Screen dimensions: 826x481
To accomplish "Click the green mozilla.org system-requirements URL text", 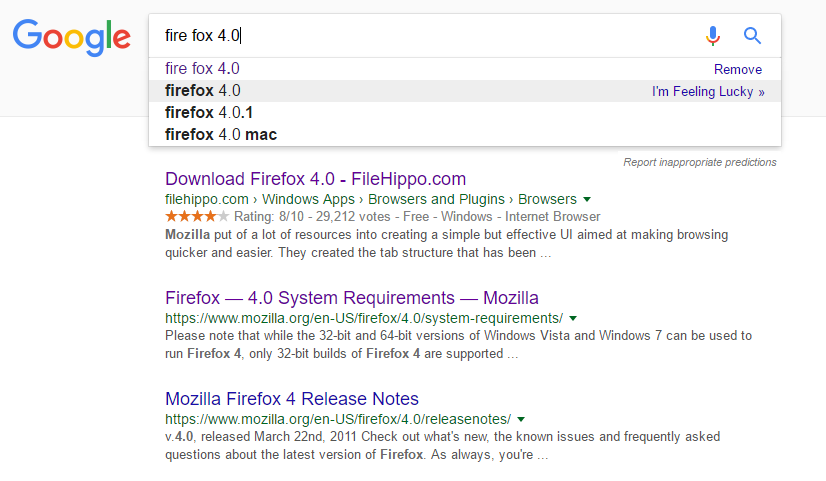I will pos(364,318).
